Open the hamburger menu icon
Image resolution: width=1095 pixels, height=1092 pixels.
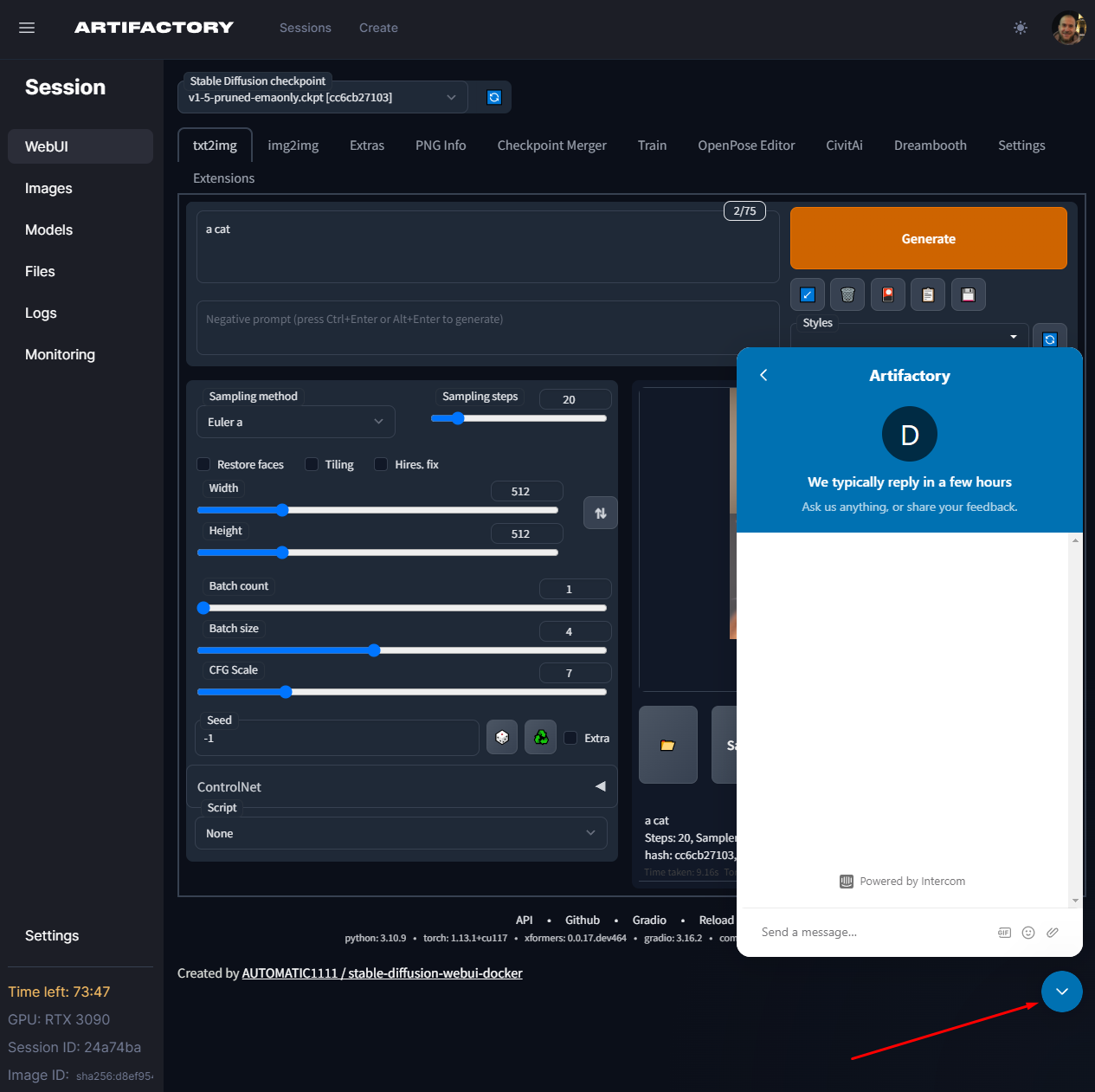click(27, 28)
